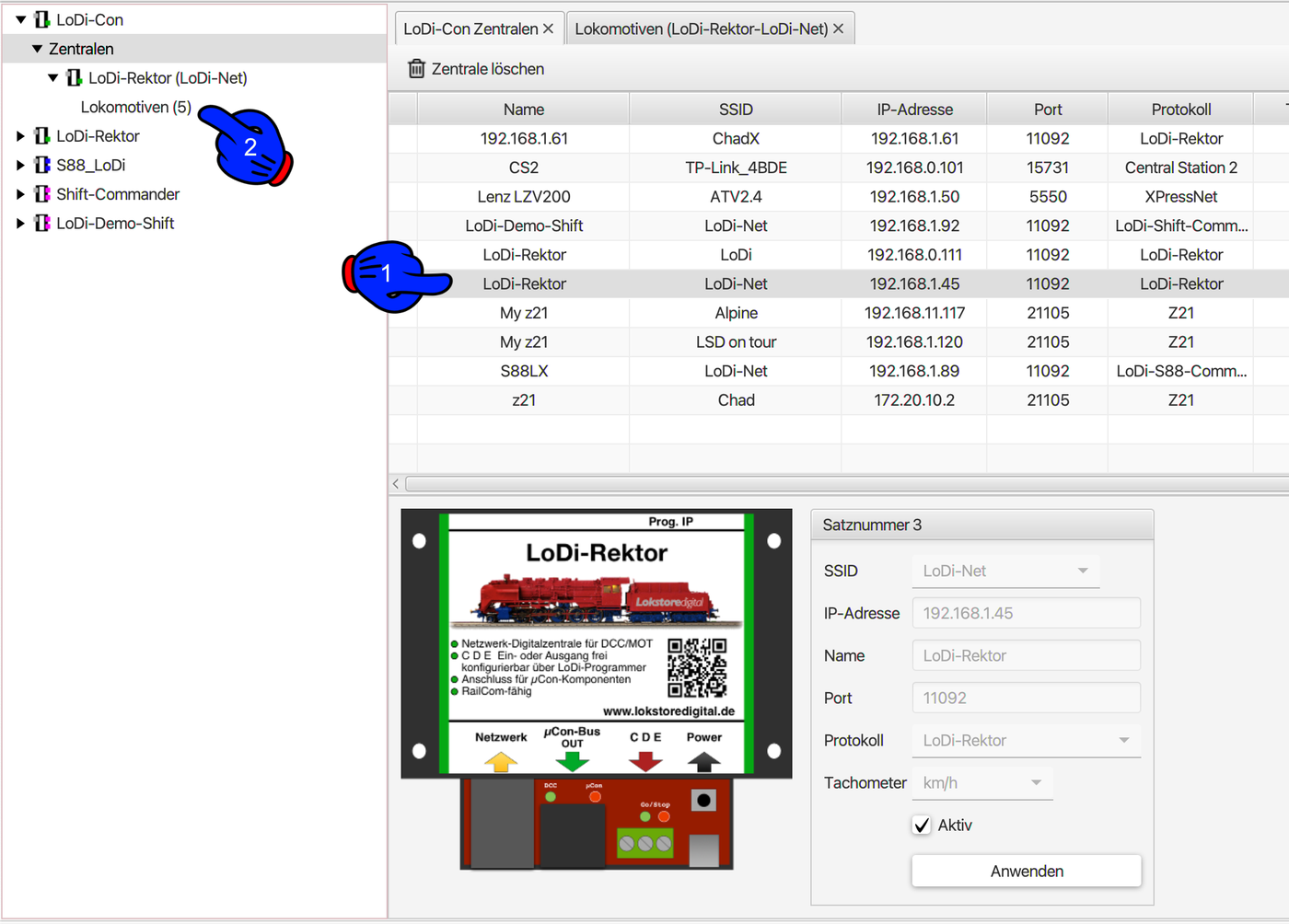
Task: Switch to the Lokomotiven (LoDi-Rektor-LoDi-Net) tab
Action: tap(710, 29)
